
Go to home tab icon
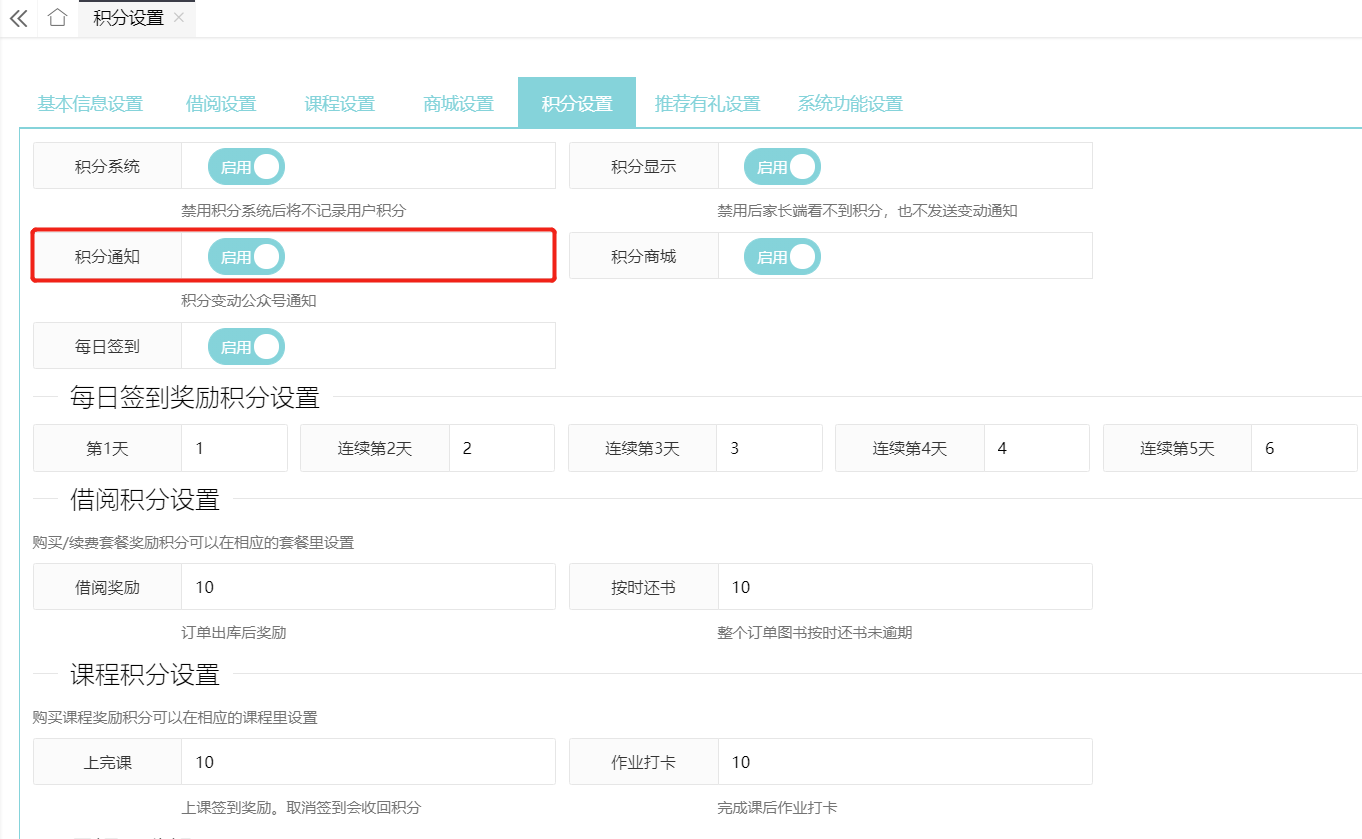(58, 18)
